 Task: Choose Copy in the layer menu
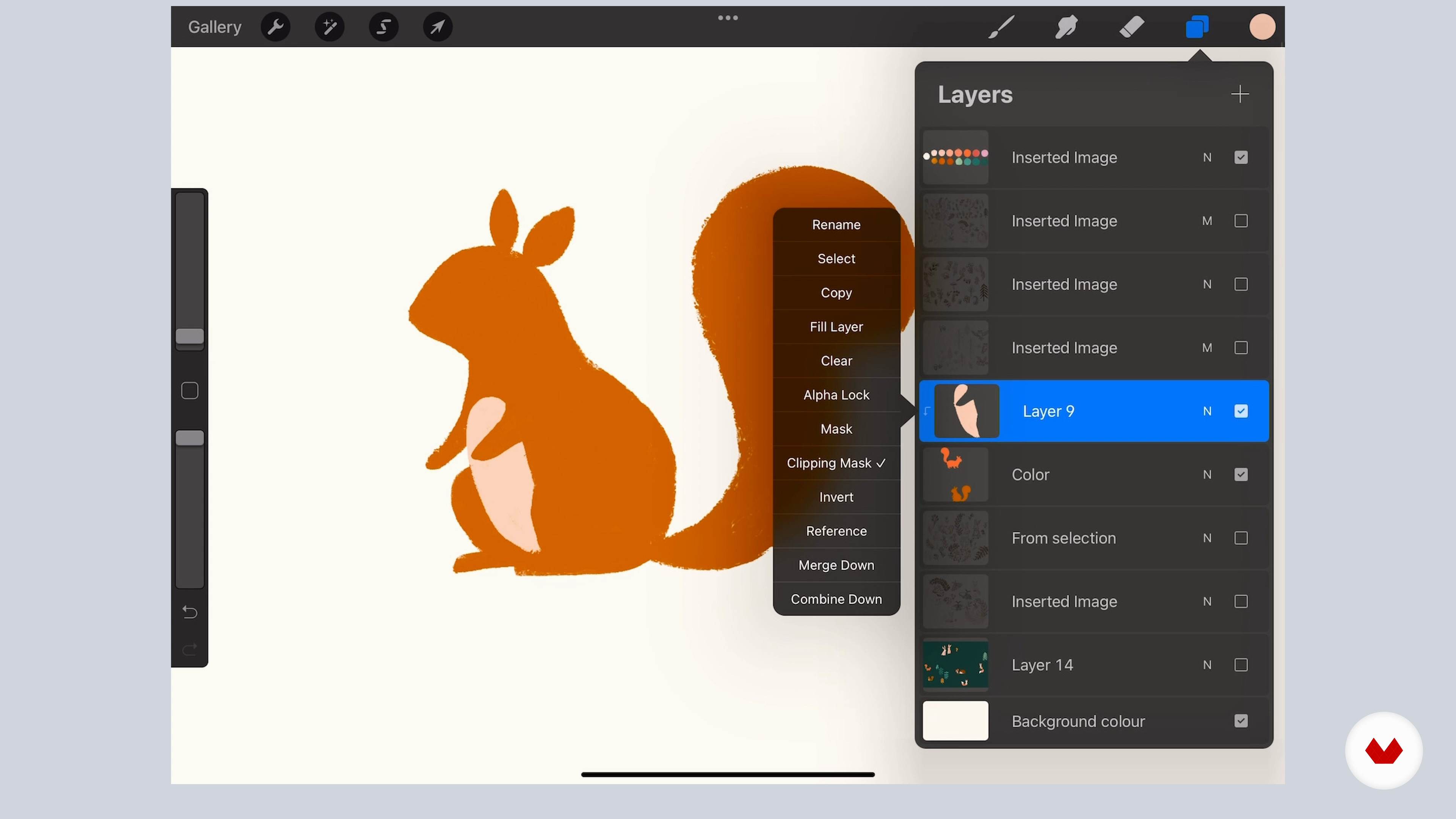836,292
